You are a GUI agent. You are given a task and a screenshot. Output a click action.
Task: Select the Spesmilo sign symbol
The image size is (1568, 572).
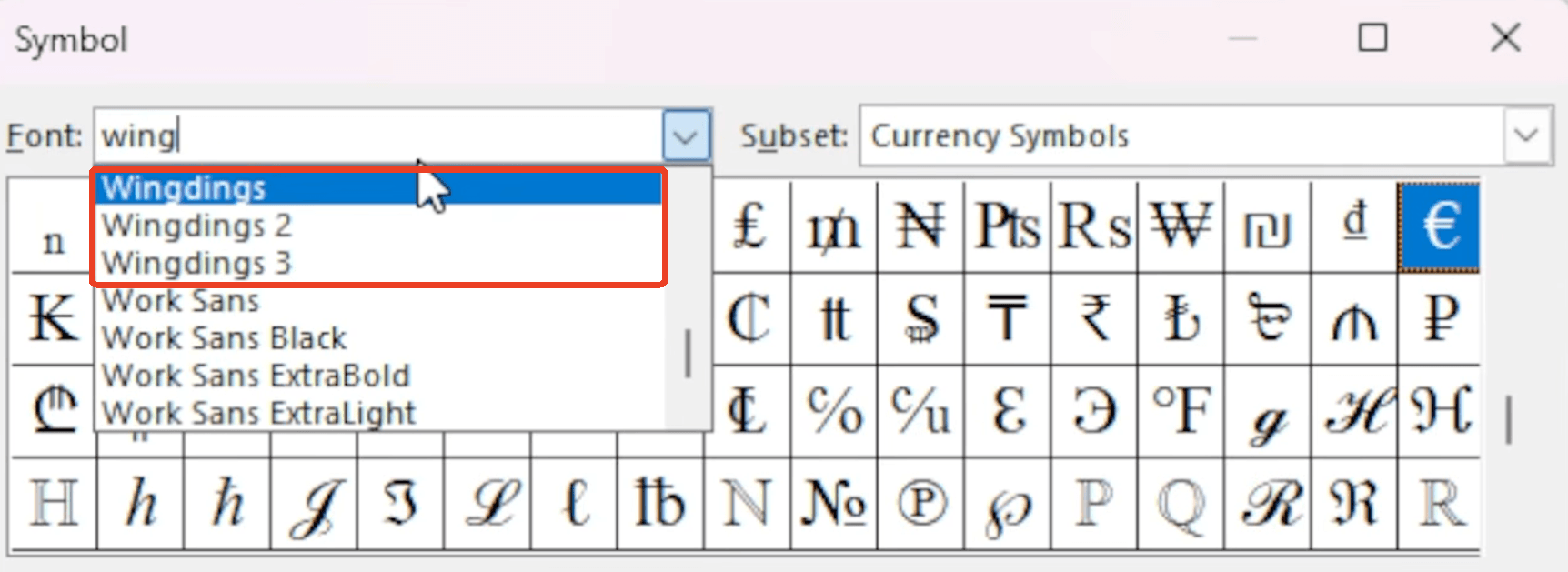(x=921, y=319)
